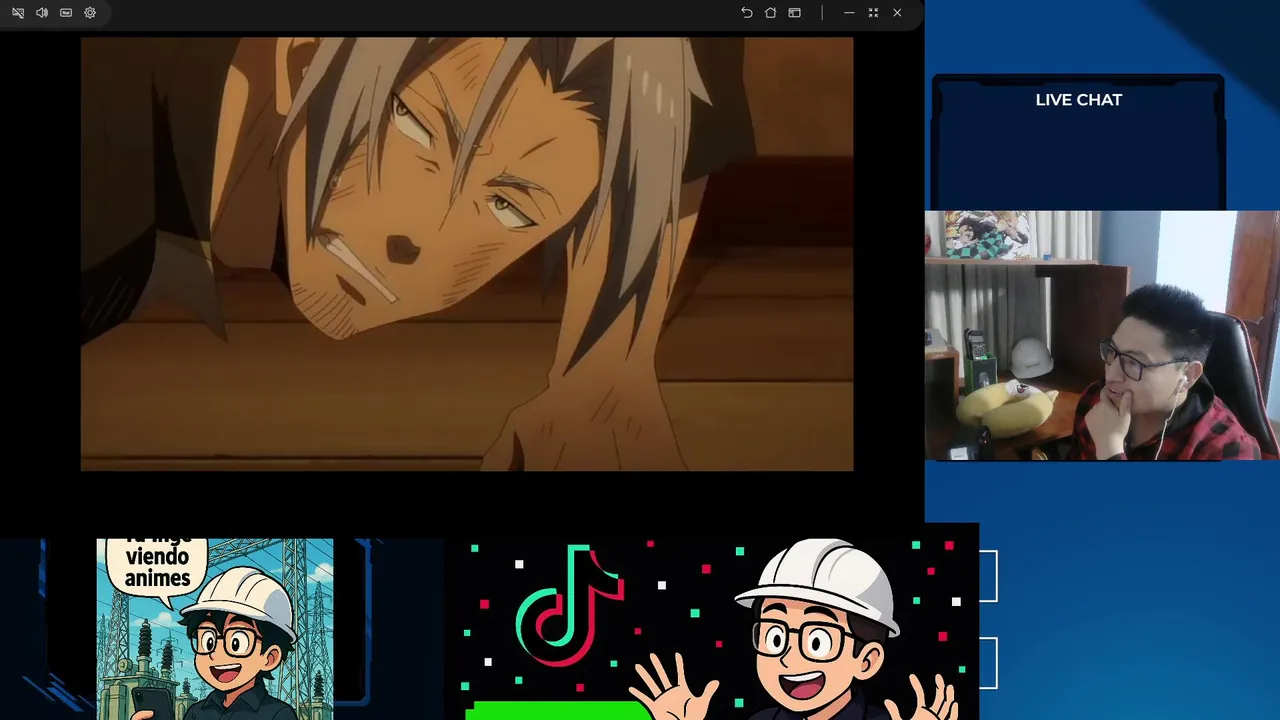Close the player window

[x=897, y=13]
